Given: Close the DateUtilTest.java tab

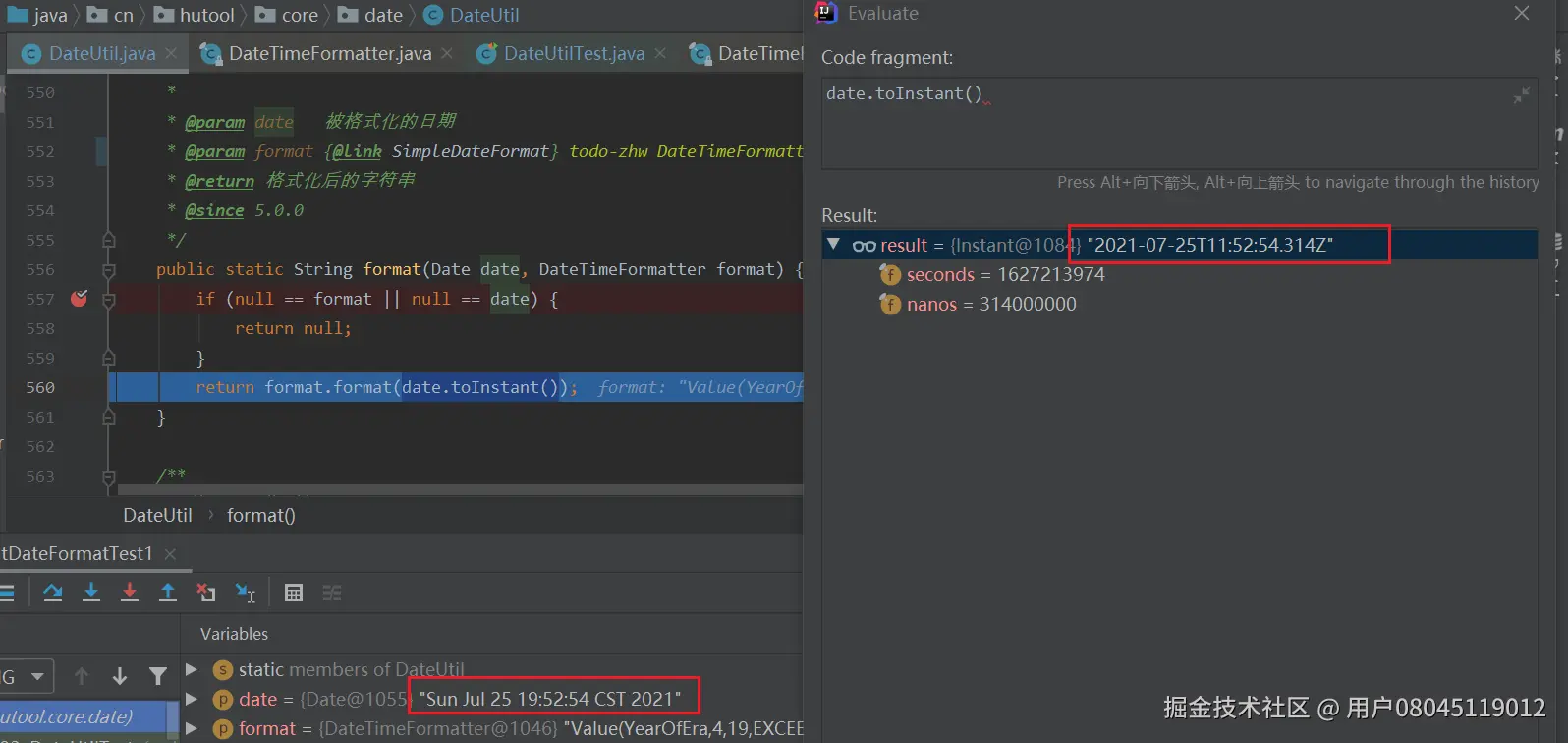Looking at the screenshot, I should tap(660, 53).
